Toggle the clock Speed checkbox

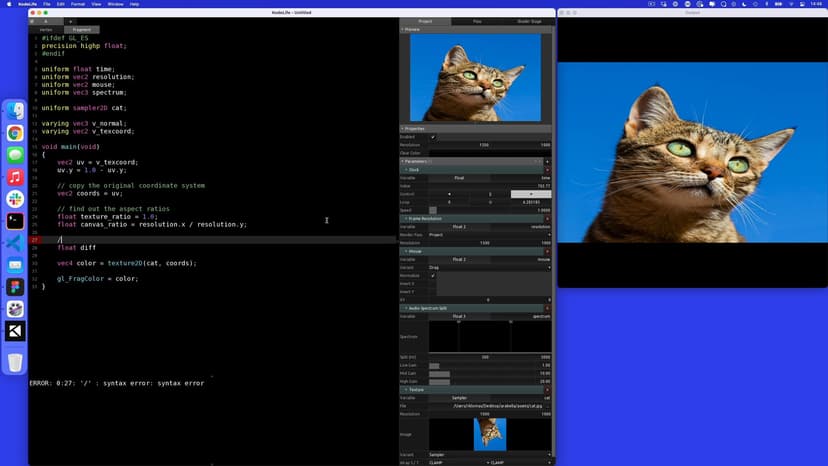point(433,210)
